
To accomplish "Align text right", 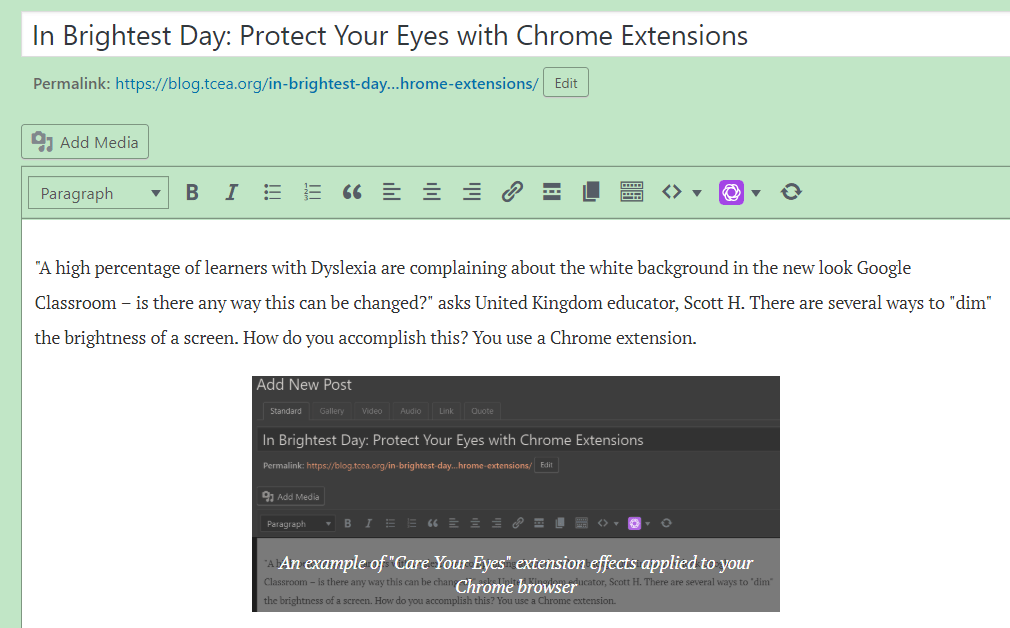I will (x=472, y=192).
